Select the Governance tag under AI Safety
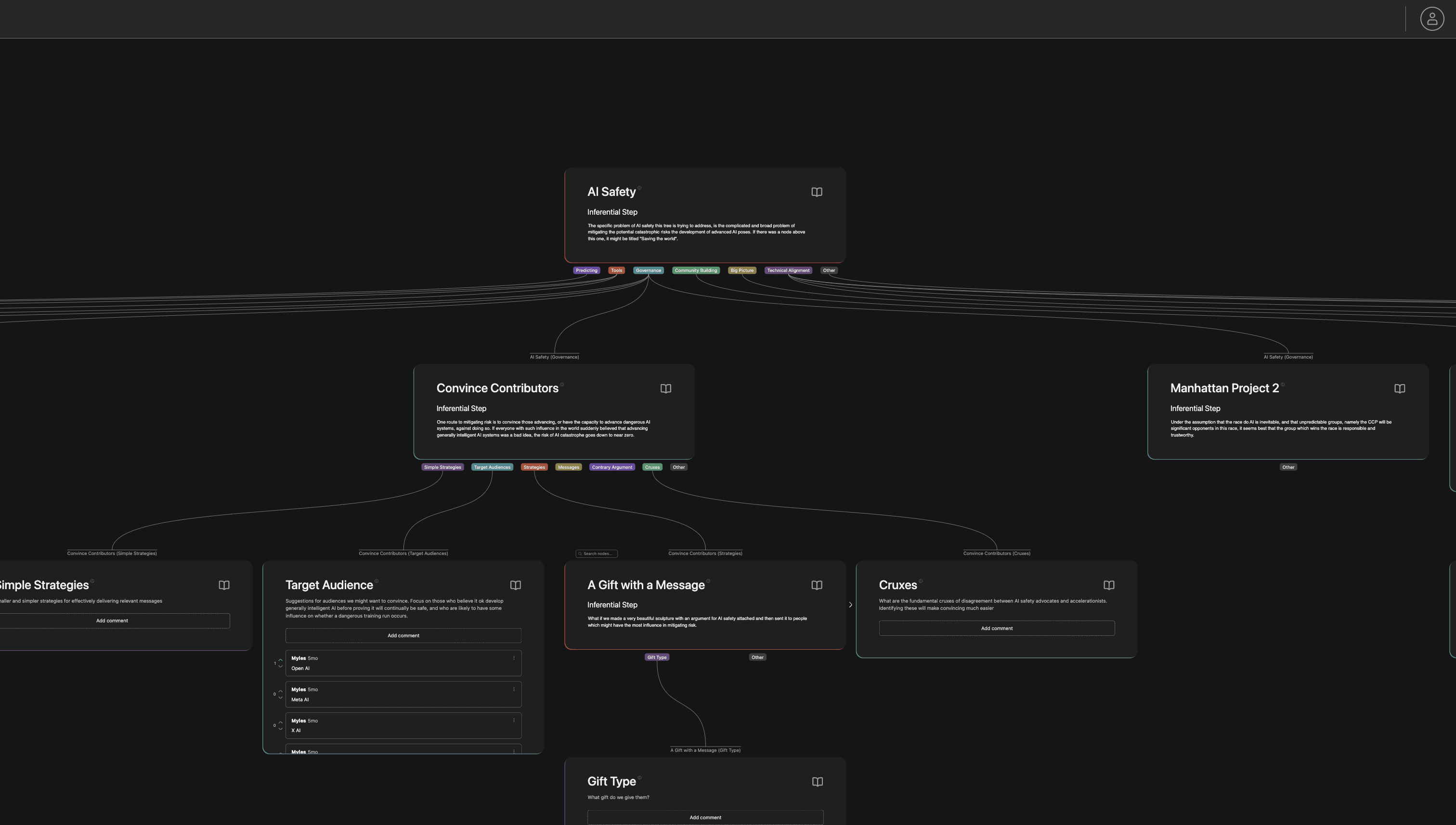 click(648, 271)
